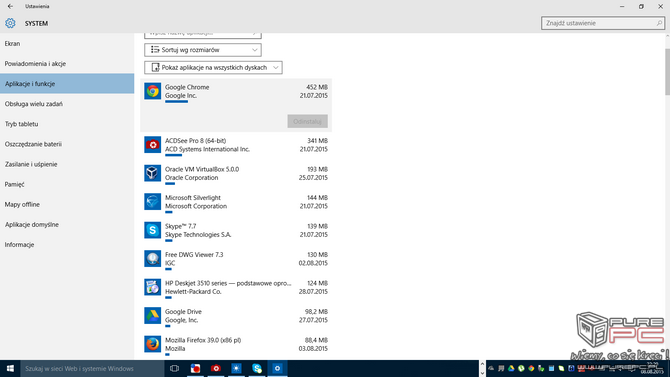
Task: Select HP Deskjet 3510 series entry text
Action: [228, 283]
